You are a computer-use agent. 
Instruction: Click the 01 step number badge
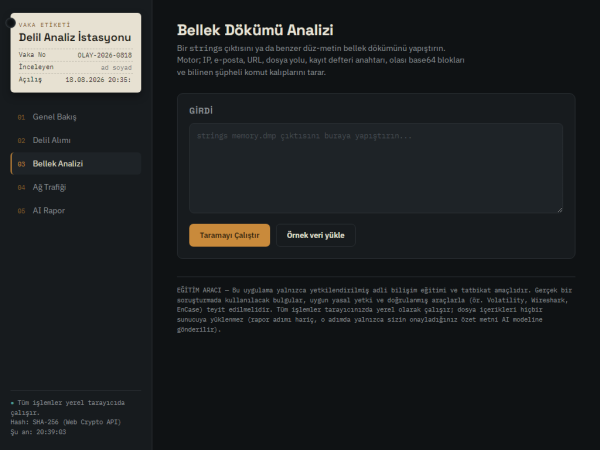21,117
